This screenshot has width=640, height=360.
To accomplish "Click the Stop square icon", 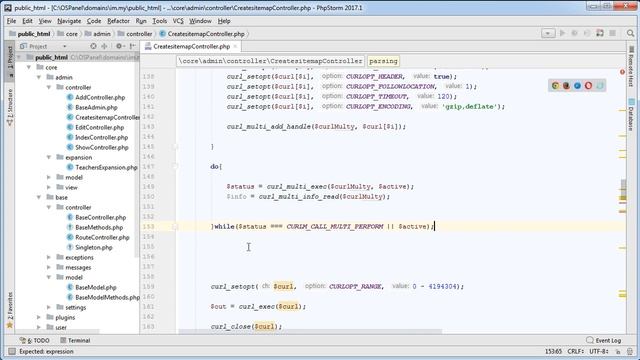I will [x=612, y=33].
